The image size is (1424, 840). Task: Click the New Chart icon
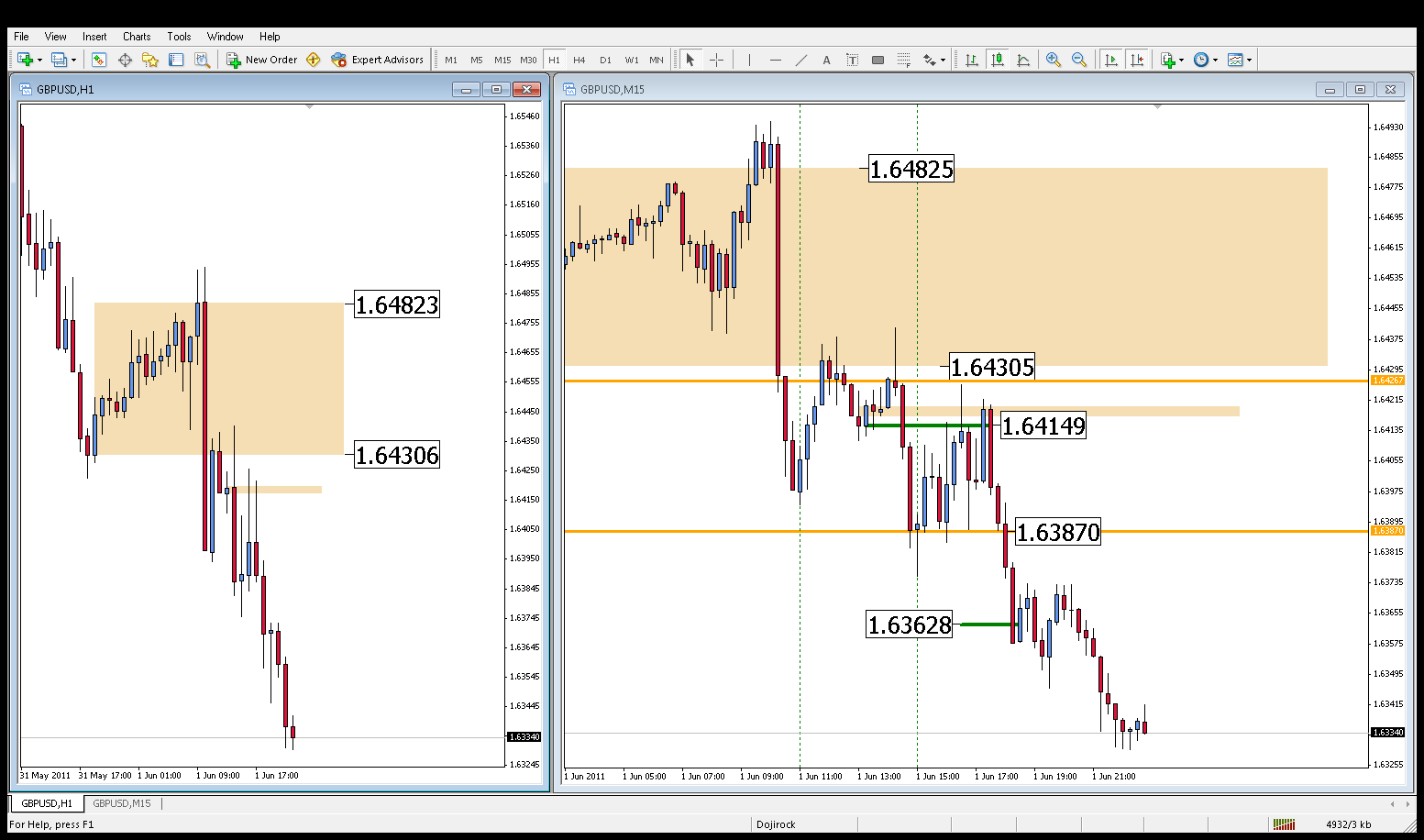point(25,60)
